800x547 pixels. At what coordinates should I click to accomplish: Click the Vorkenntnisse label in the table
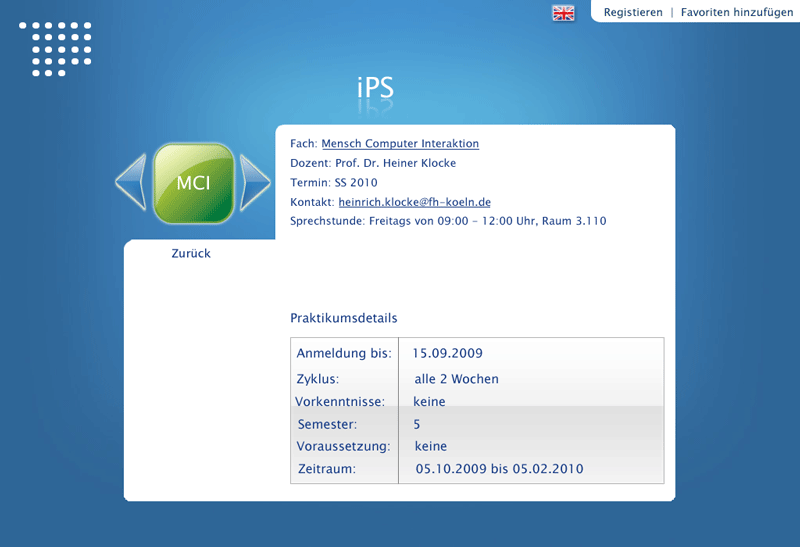click(339, 402)
